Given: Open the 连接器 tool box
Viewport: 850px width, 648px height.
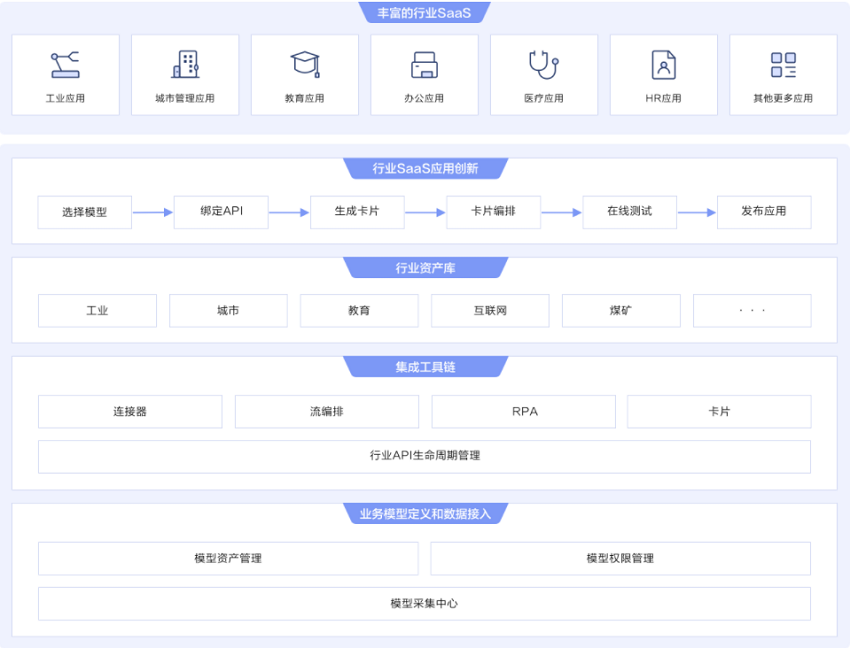Looking at the screenshot, I should 130,412.
